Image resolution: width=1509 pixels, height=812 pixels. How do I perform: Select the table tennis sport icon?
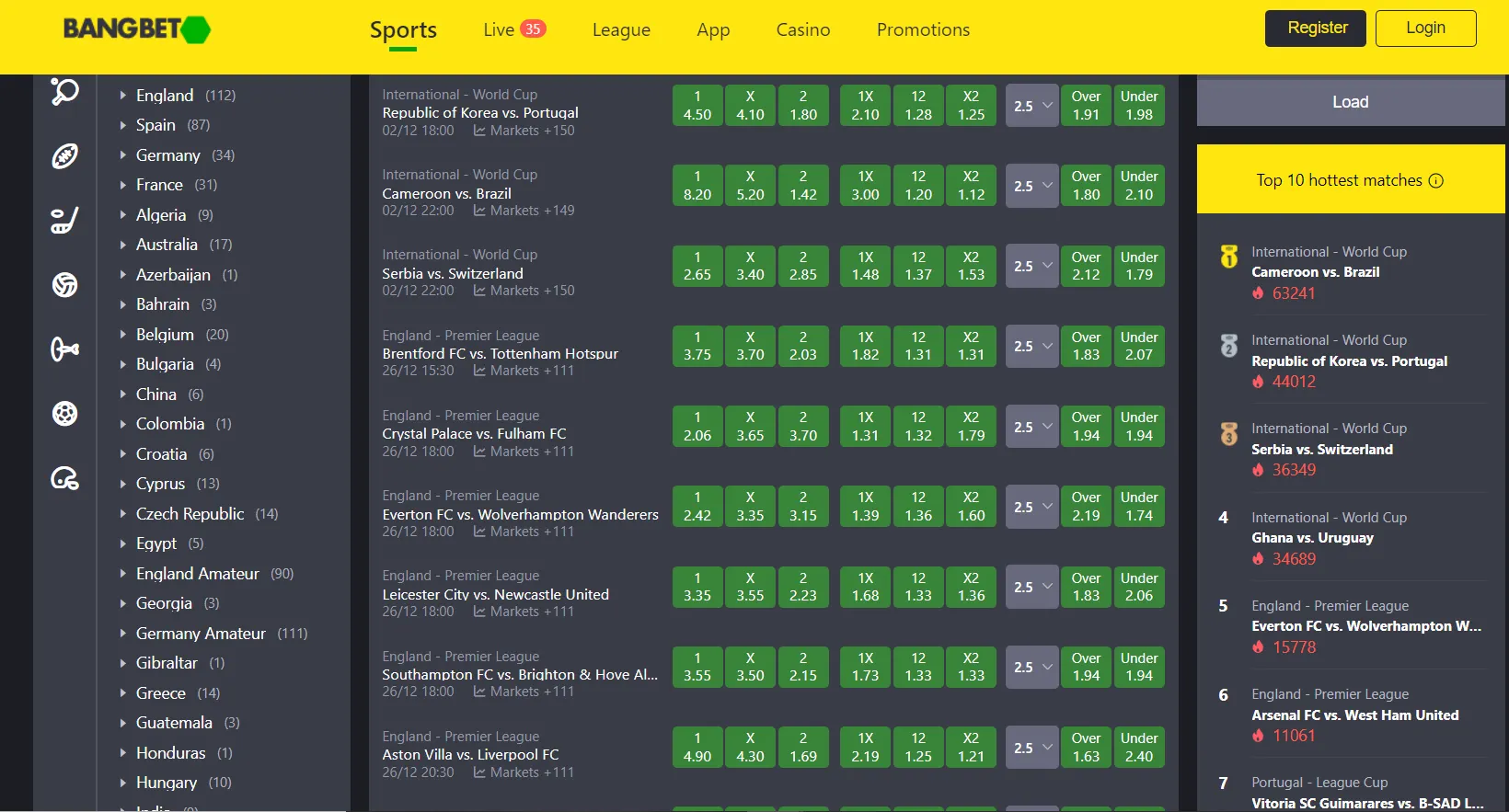coord(64,91)
